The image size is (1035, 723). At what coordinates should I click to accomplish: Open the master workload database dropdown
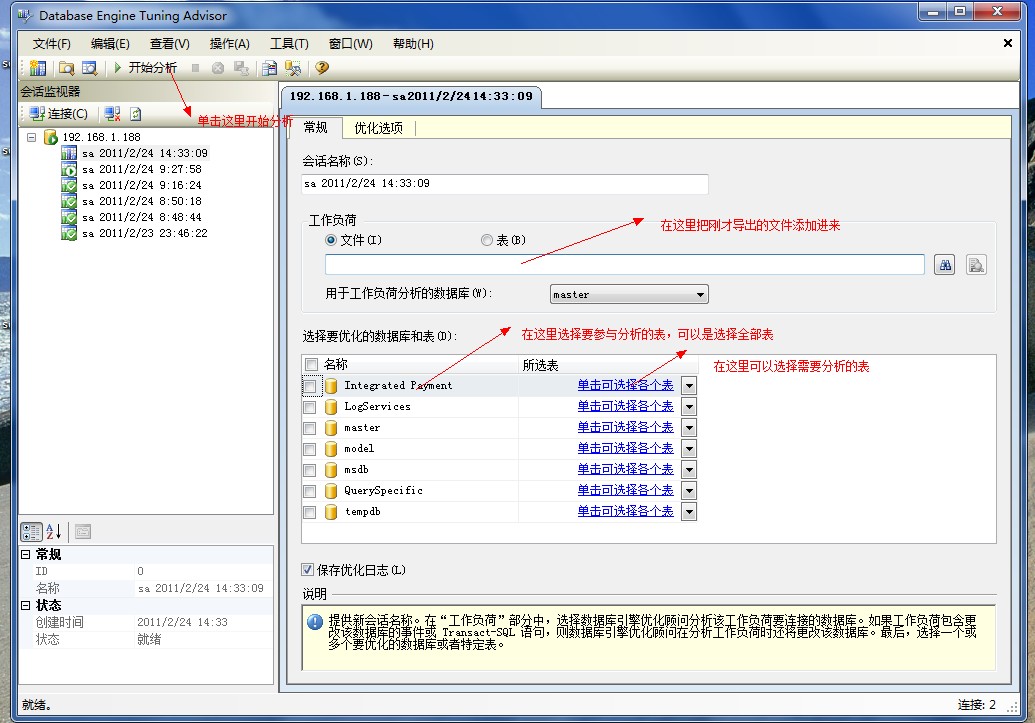629,294
